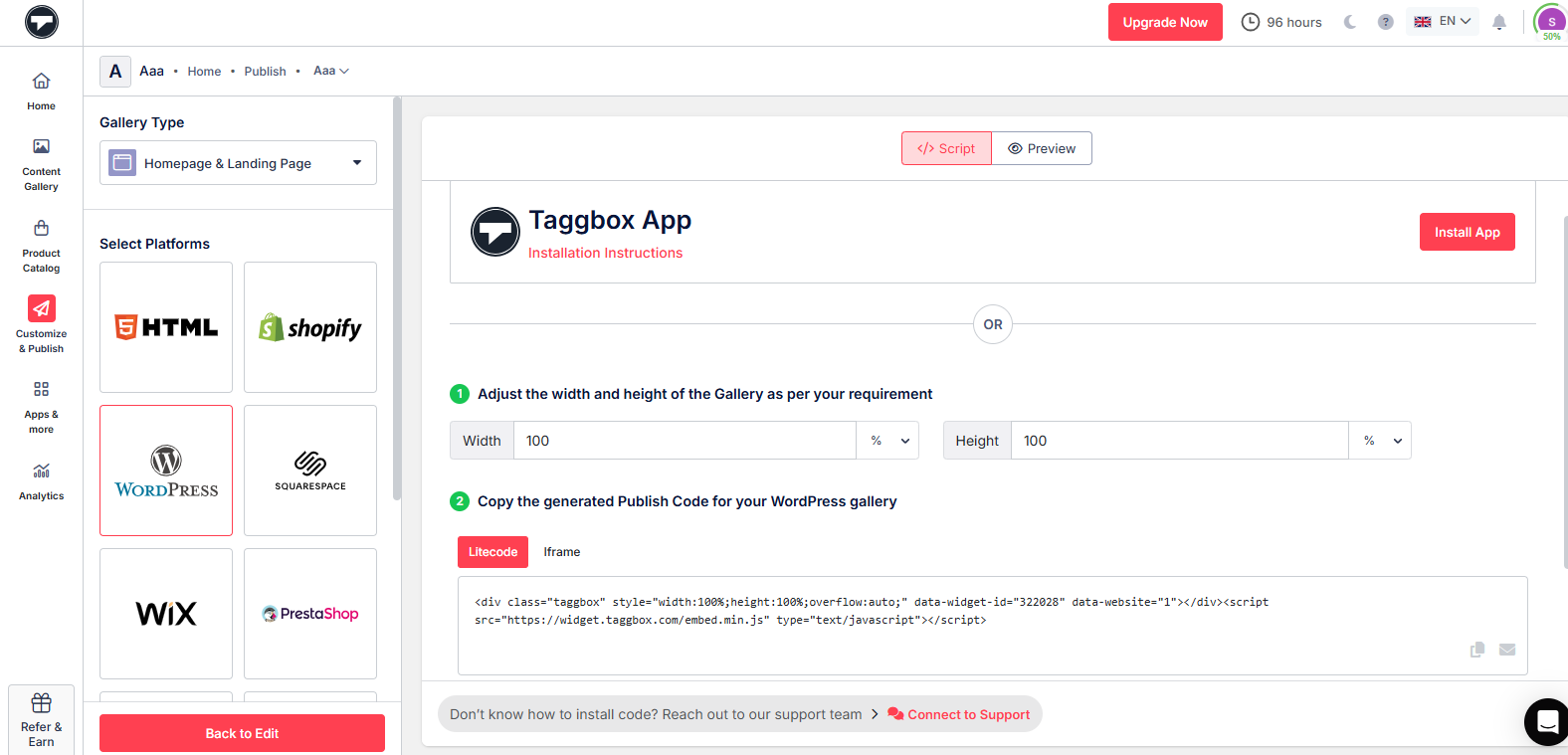The image size is (1568, 755).
Task: Switch to the Preview tab
Action: [1042, 148]
